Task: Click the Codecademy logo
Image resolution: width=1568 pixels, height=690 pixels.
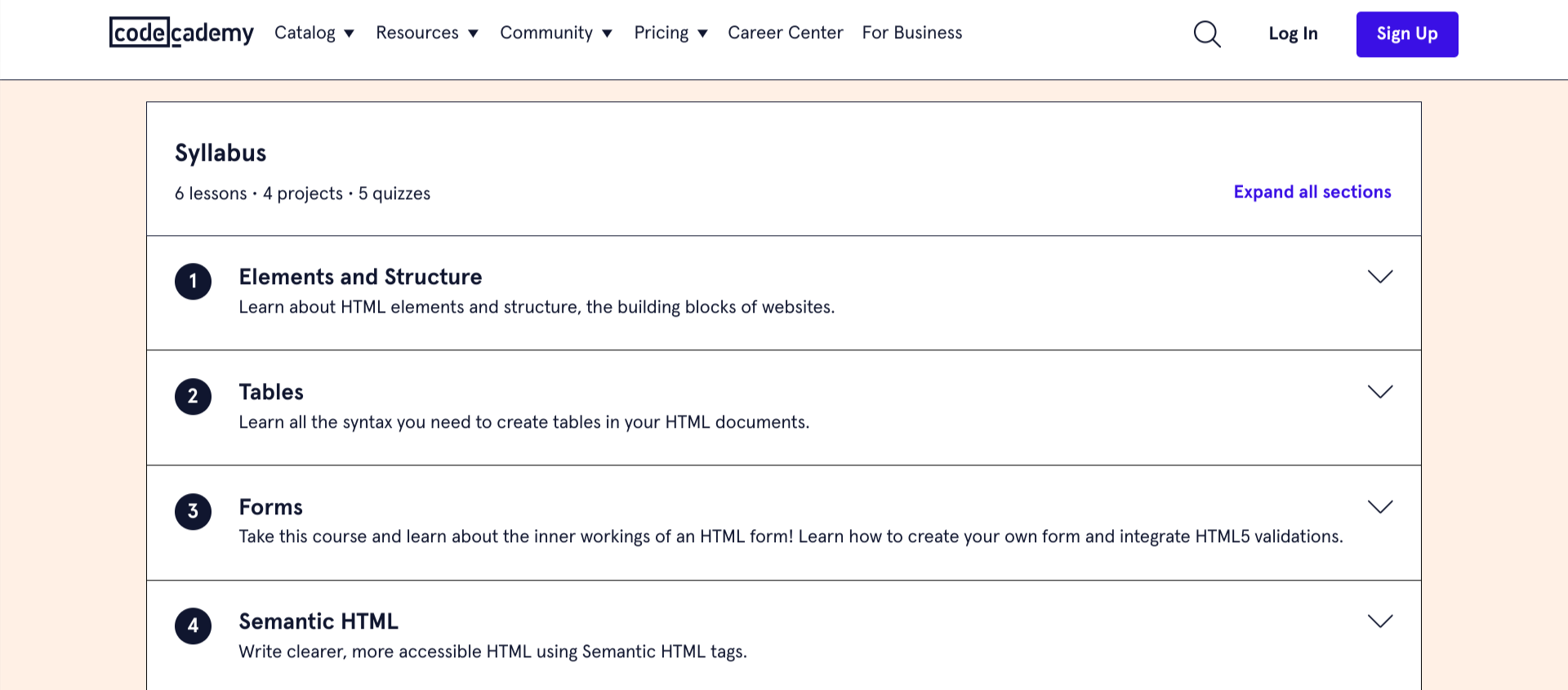Action: 181,33
